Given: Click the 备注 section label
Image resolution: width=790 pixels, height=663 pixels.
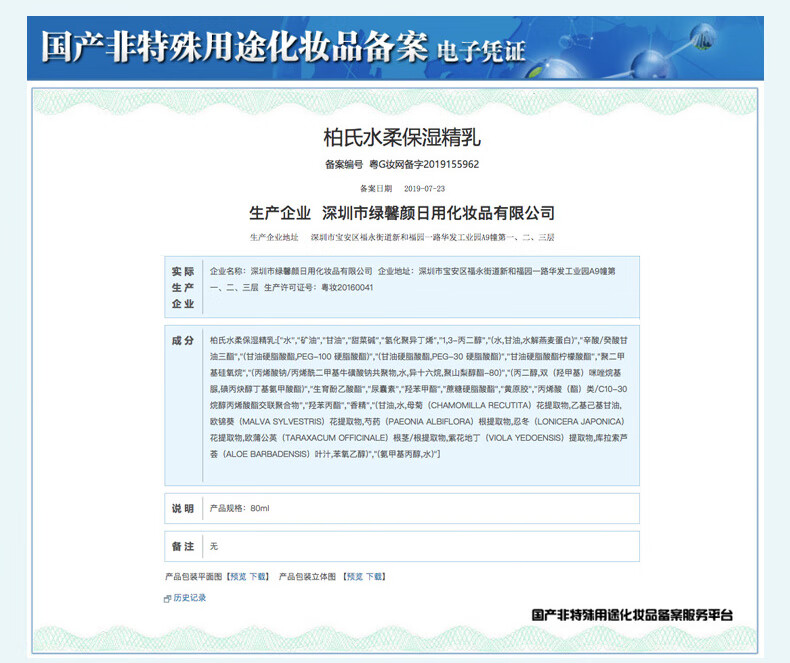Looking at the screenshot, I should (x=183, y=546).
